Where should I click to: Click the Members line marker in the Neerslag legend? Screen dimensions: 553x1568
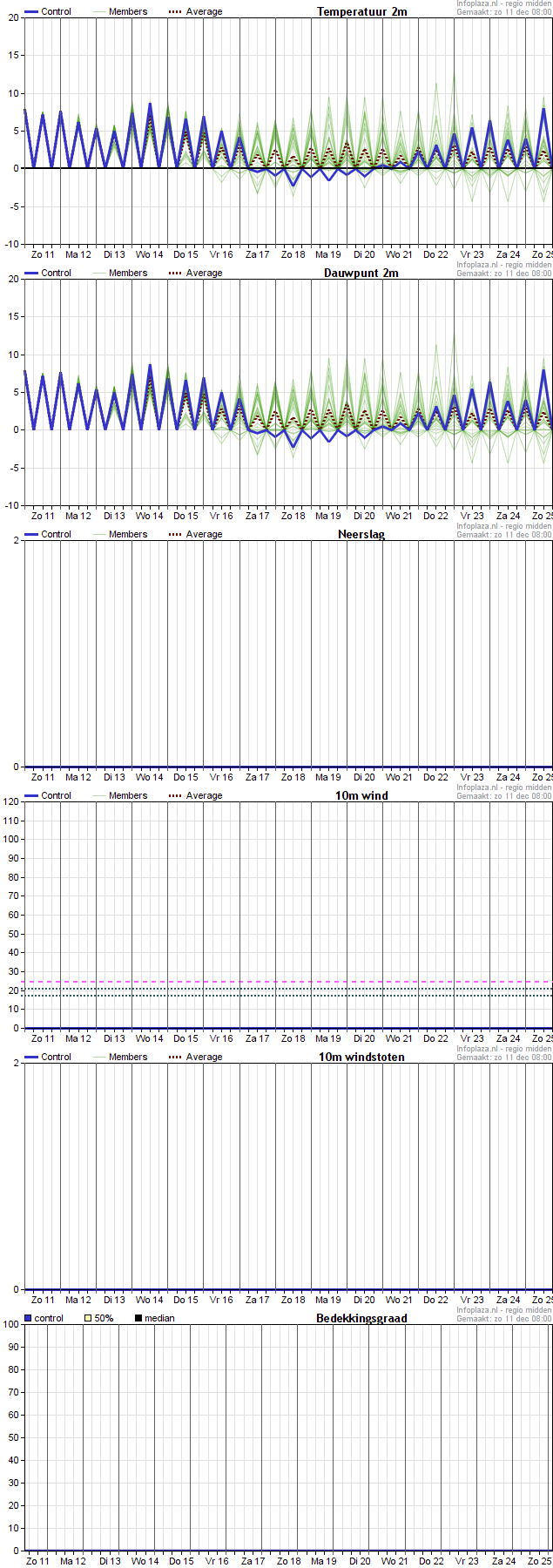[98, 535]
